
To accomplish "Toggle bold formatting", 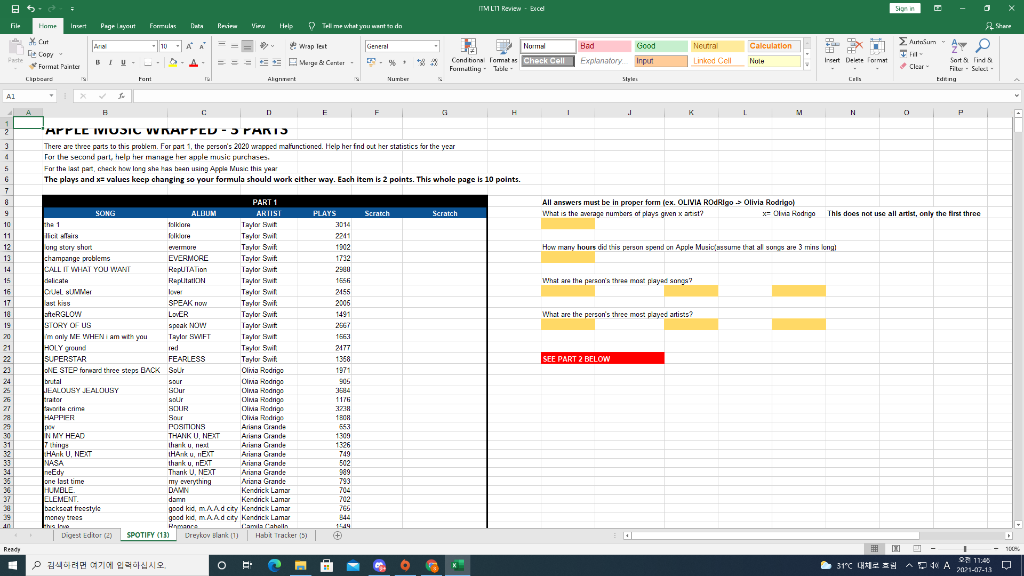I will [97, 63].
